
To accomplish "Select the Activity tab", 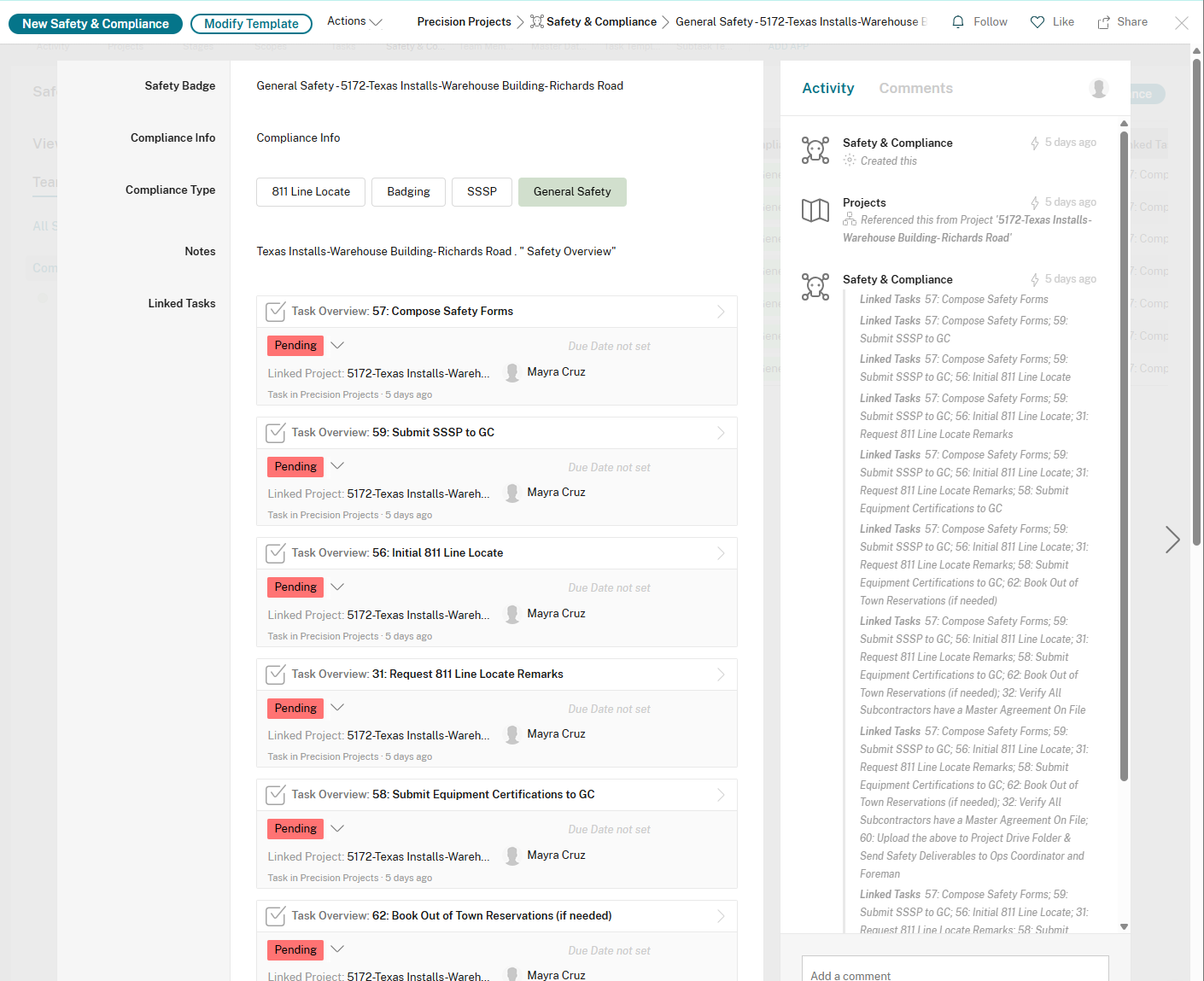I will (827, 88).
